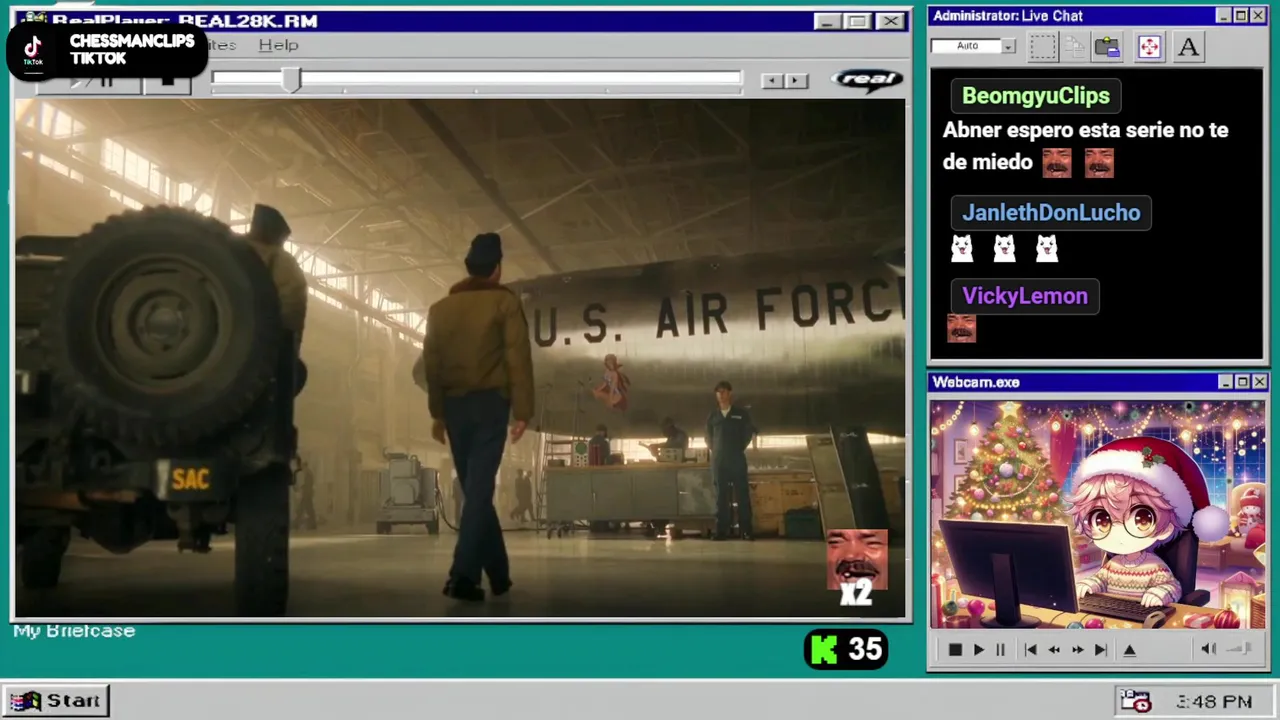
Task: Open the Start button on taskbar
Action: pos(56,701)
